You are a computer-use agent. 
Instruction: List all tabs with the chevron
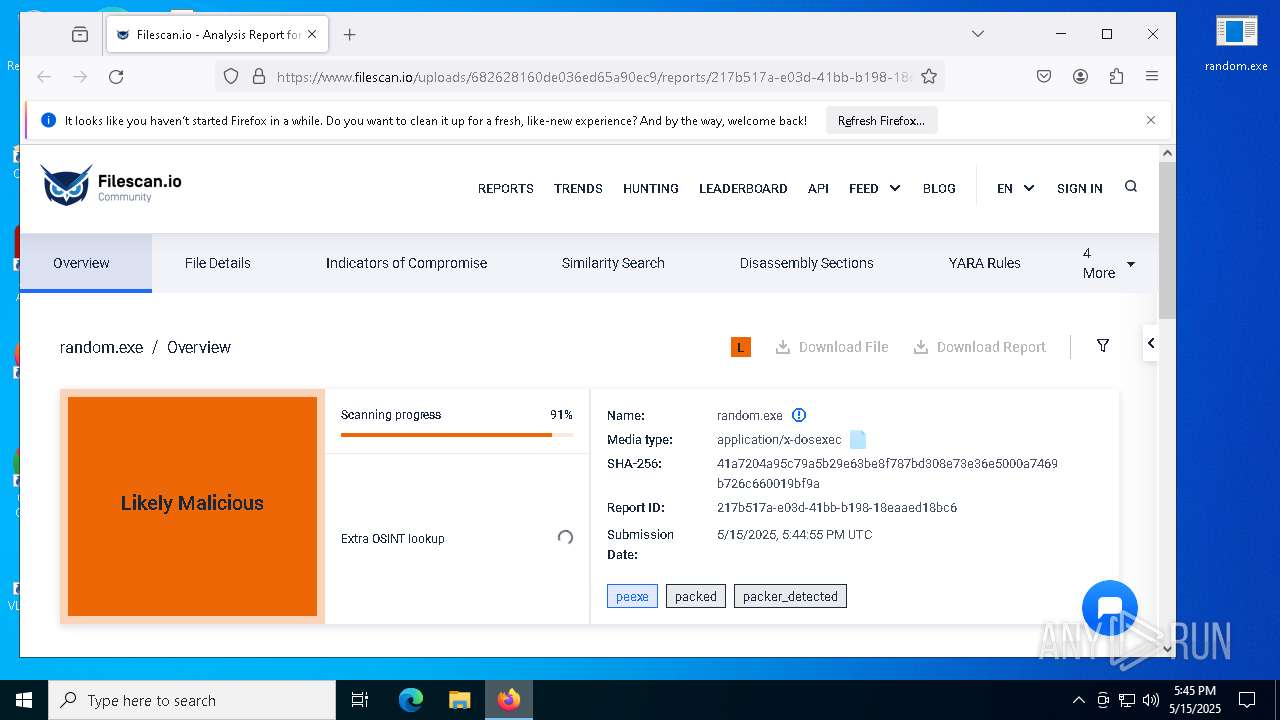point(978,34)
